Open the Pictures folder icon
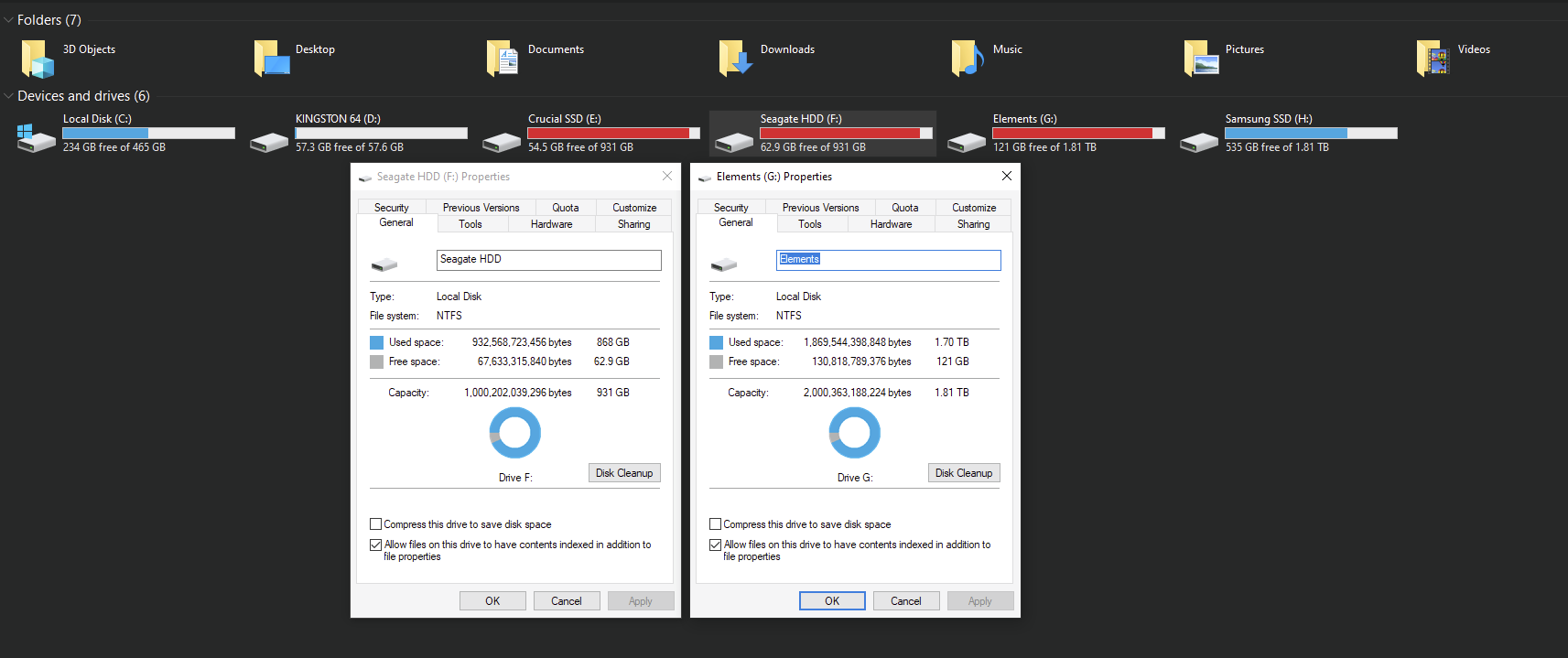Viewport: 1568px width, 658px height. tap(1201, 59)
